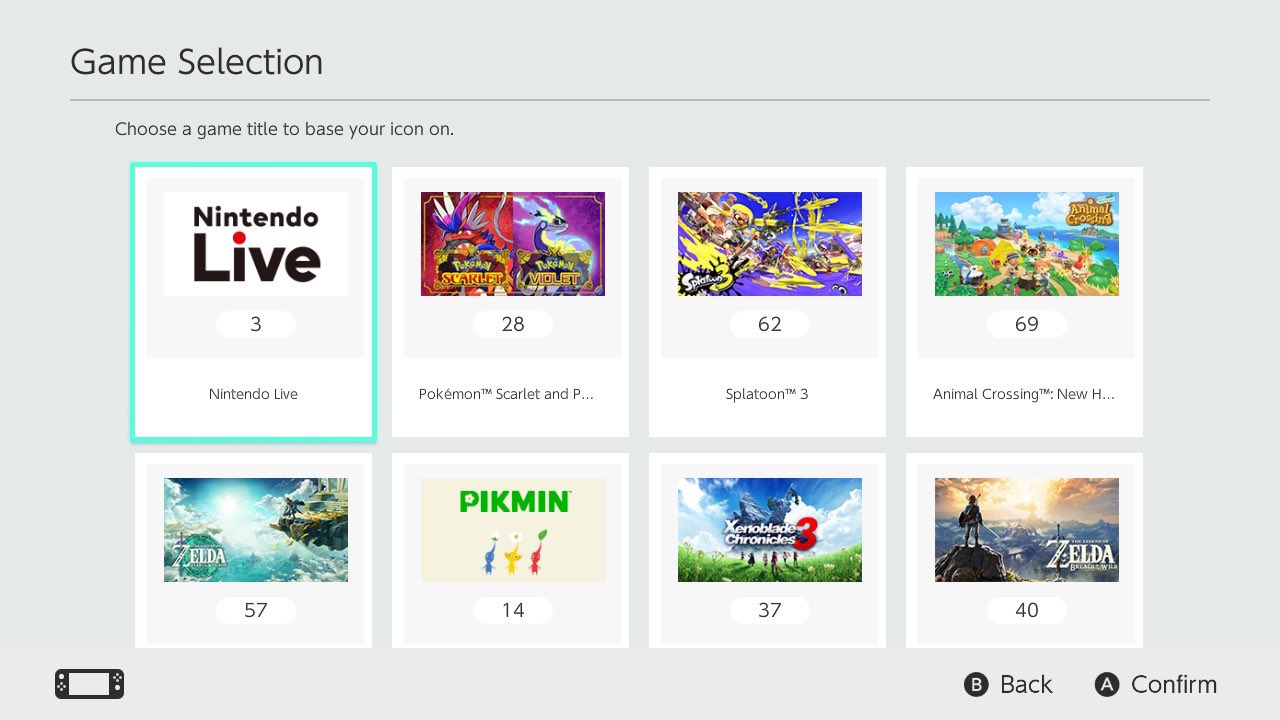The image size is (1280, 720).
Task: Select the Pikmin game artwork
Action: pos(513,530)
